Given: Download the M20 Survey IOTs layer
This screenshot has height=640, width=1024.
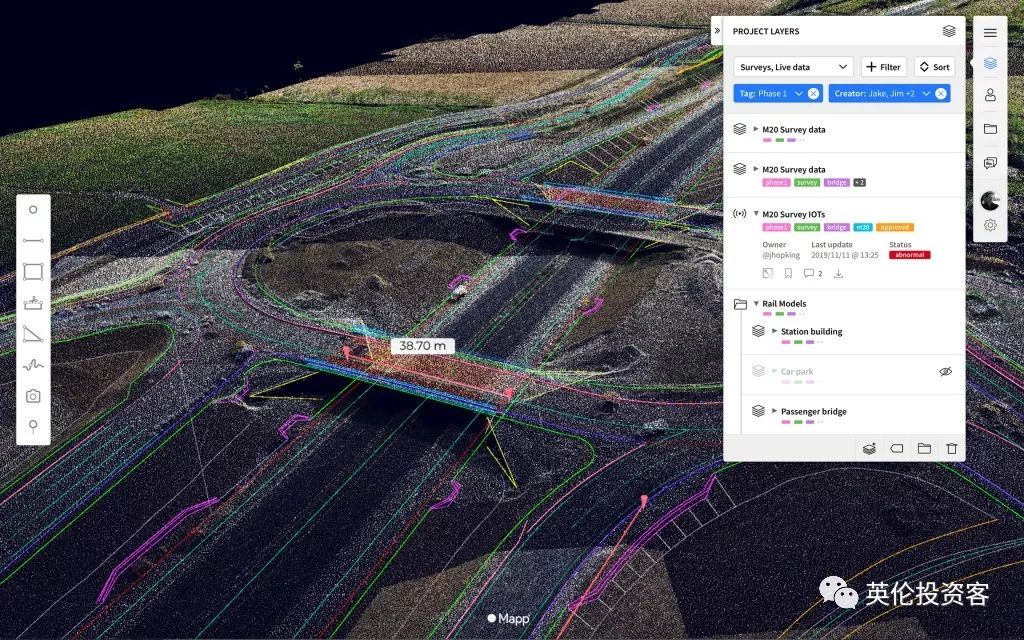Looking at the screenshot, I should pos(839,274).
